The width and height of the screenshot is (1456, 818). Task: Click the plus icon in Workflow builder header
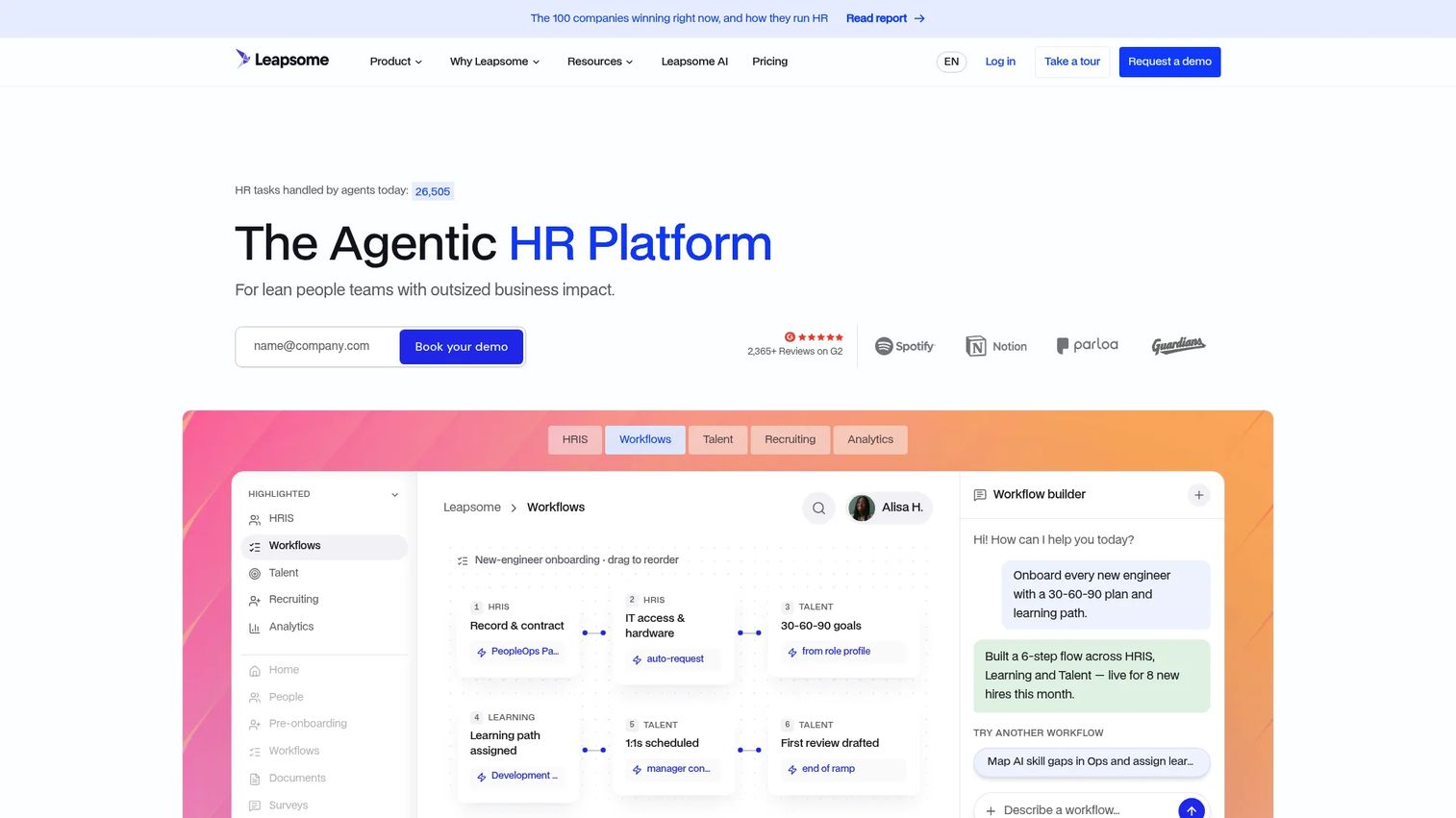click(x=1198, y=495)
